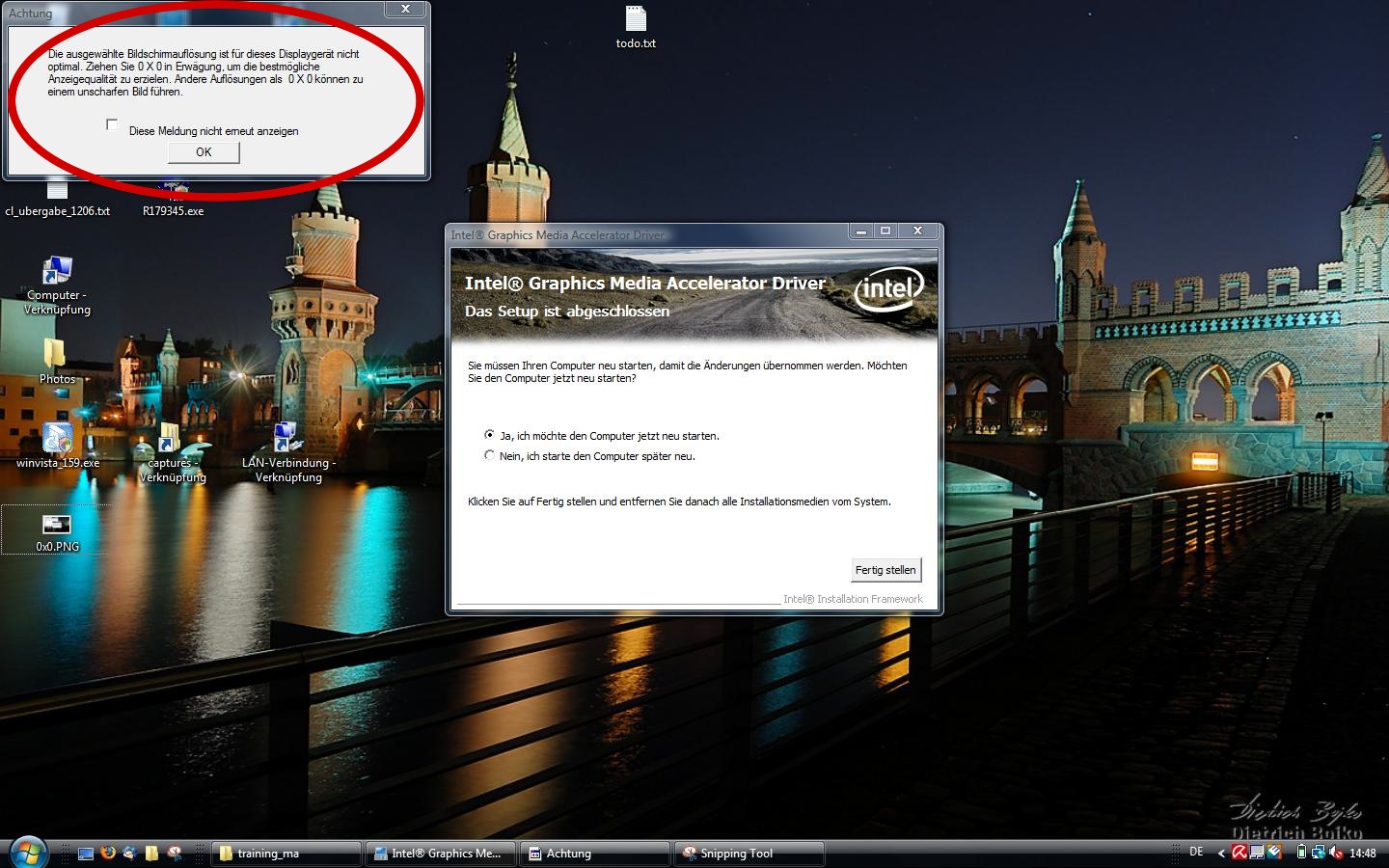Show hidden tray icons with the arrow
This screenshot has height=868, width=1389.
(x=1221, y=853)
